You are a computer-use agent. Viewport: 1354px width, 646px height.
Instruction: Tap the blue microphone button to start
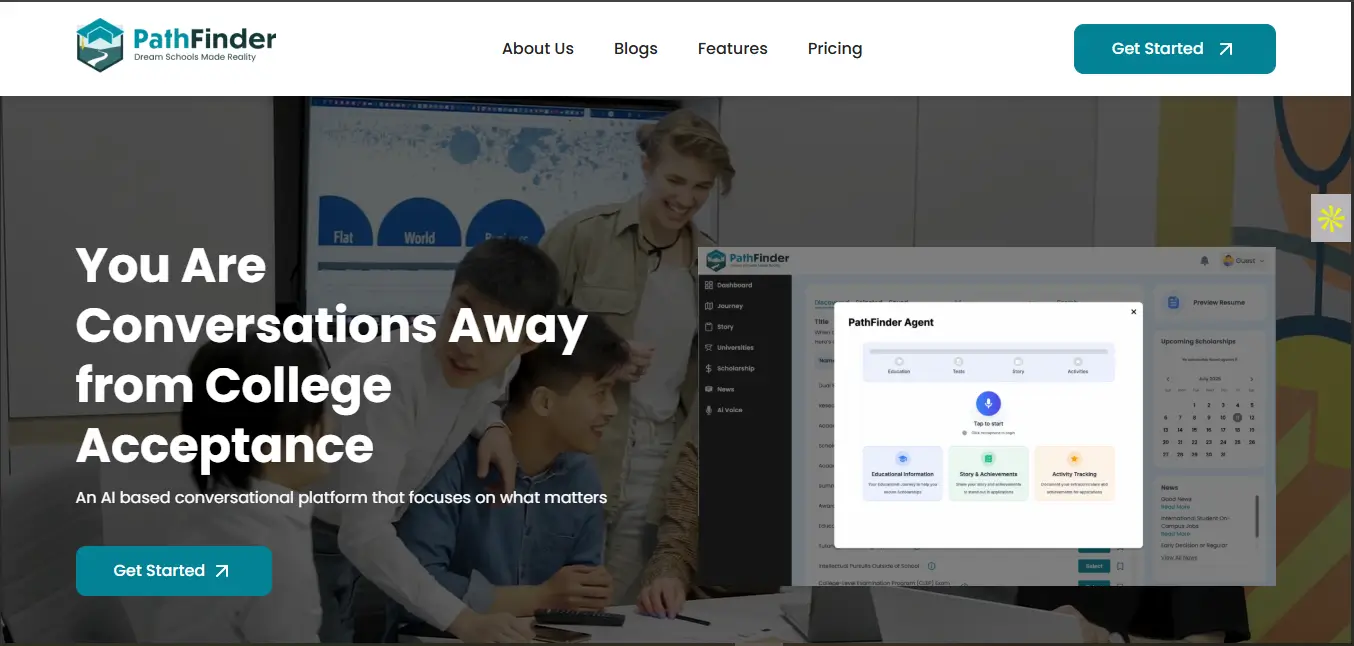click(988, 403)
